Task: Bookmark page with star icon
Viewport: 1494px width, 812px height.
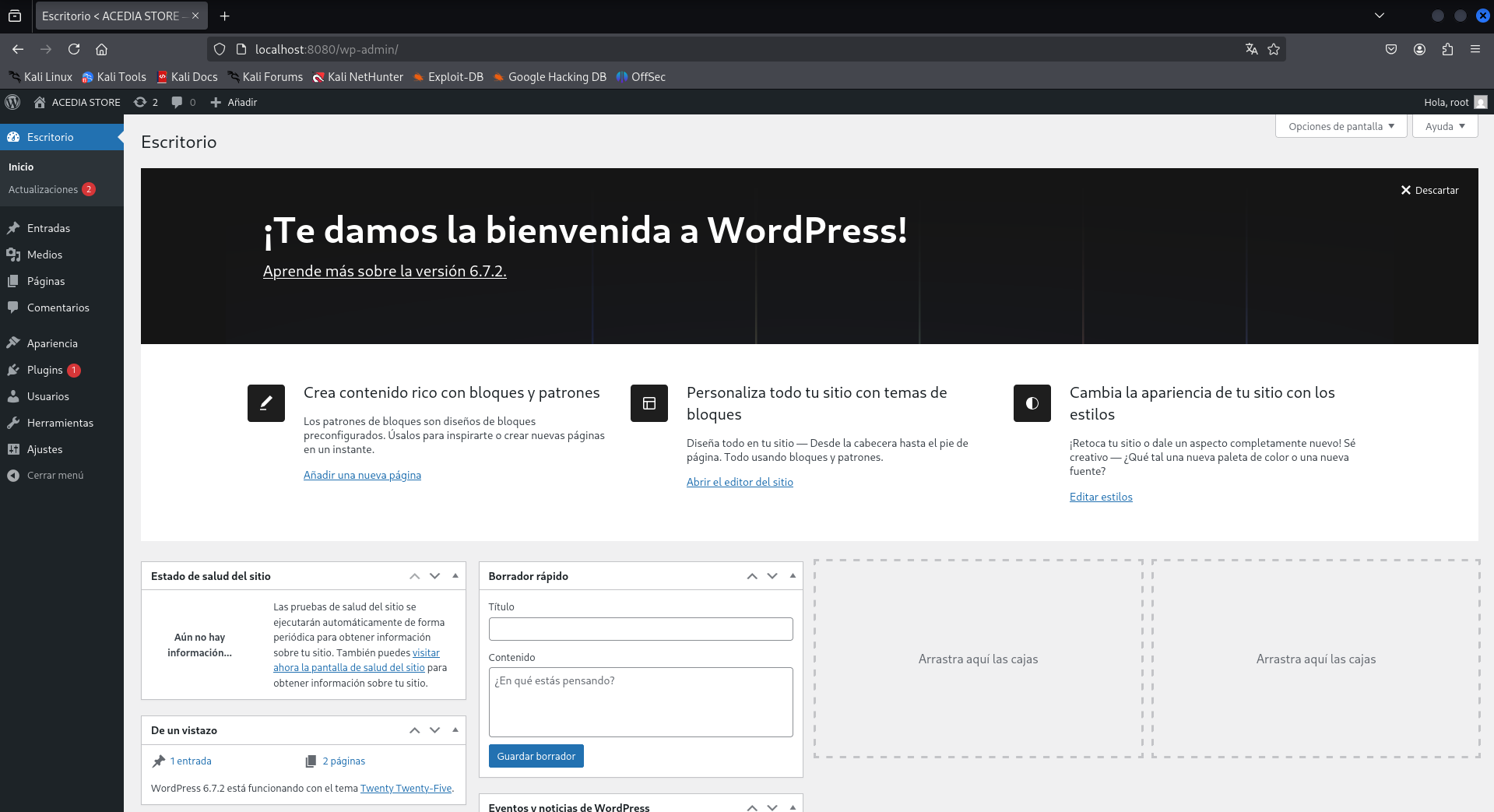Action: (1274, 49)
